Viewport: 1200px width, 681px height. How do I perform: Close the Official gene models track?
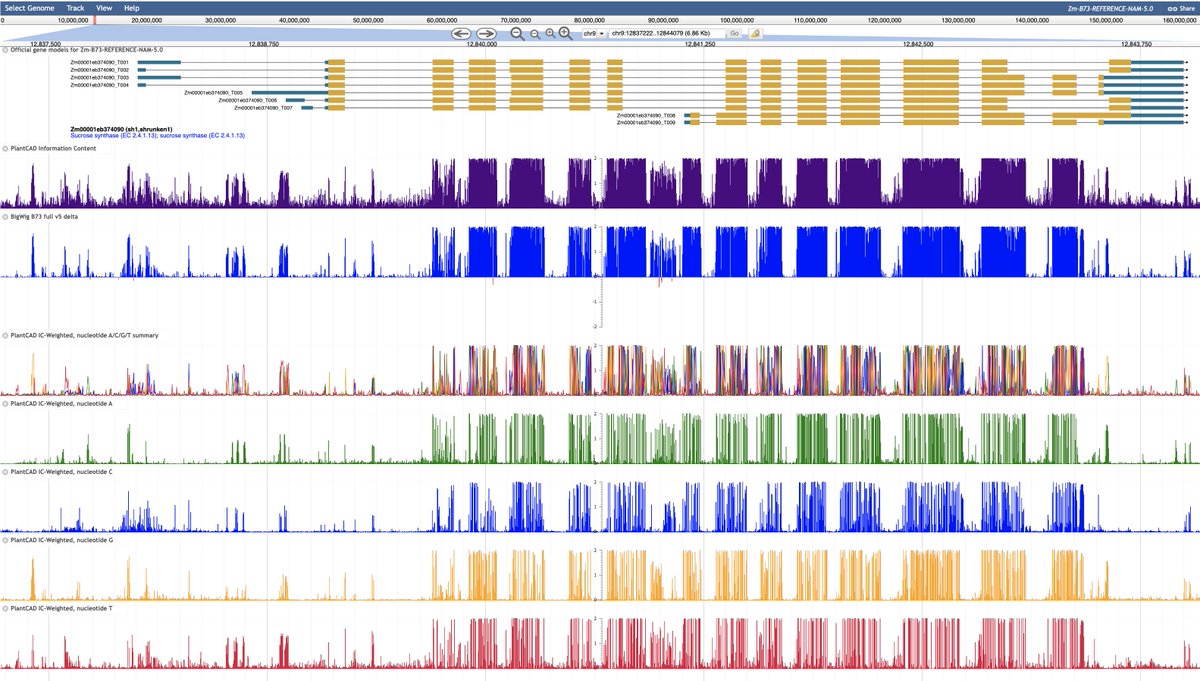(5, 49)
